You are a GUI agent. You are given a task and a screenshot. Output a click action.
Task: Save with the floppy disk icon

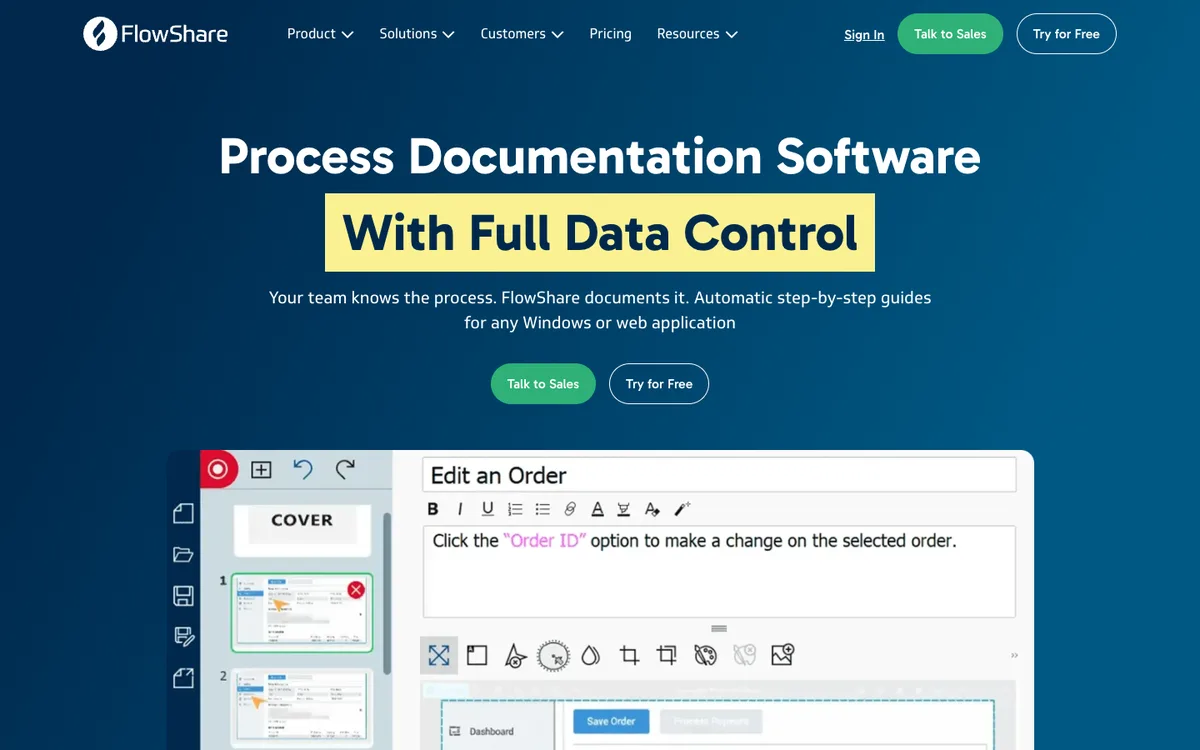click(x=183, y=596)
